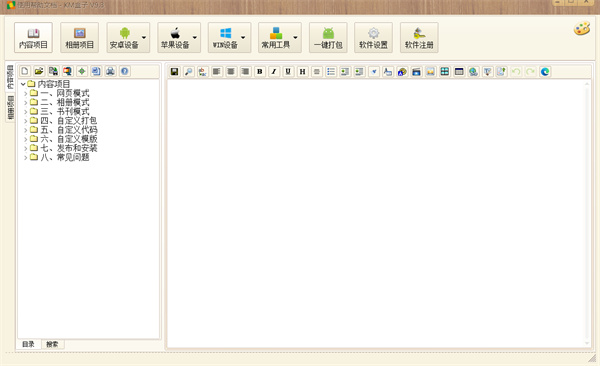The image size is (600, 366).
Task: Expand the 一、网页模式 folder
Action: [26, 93]
